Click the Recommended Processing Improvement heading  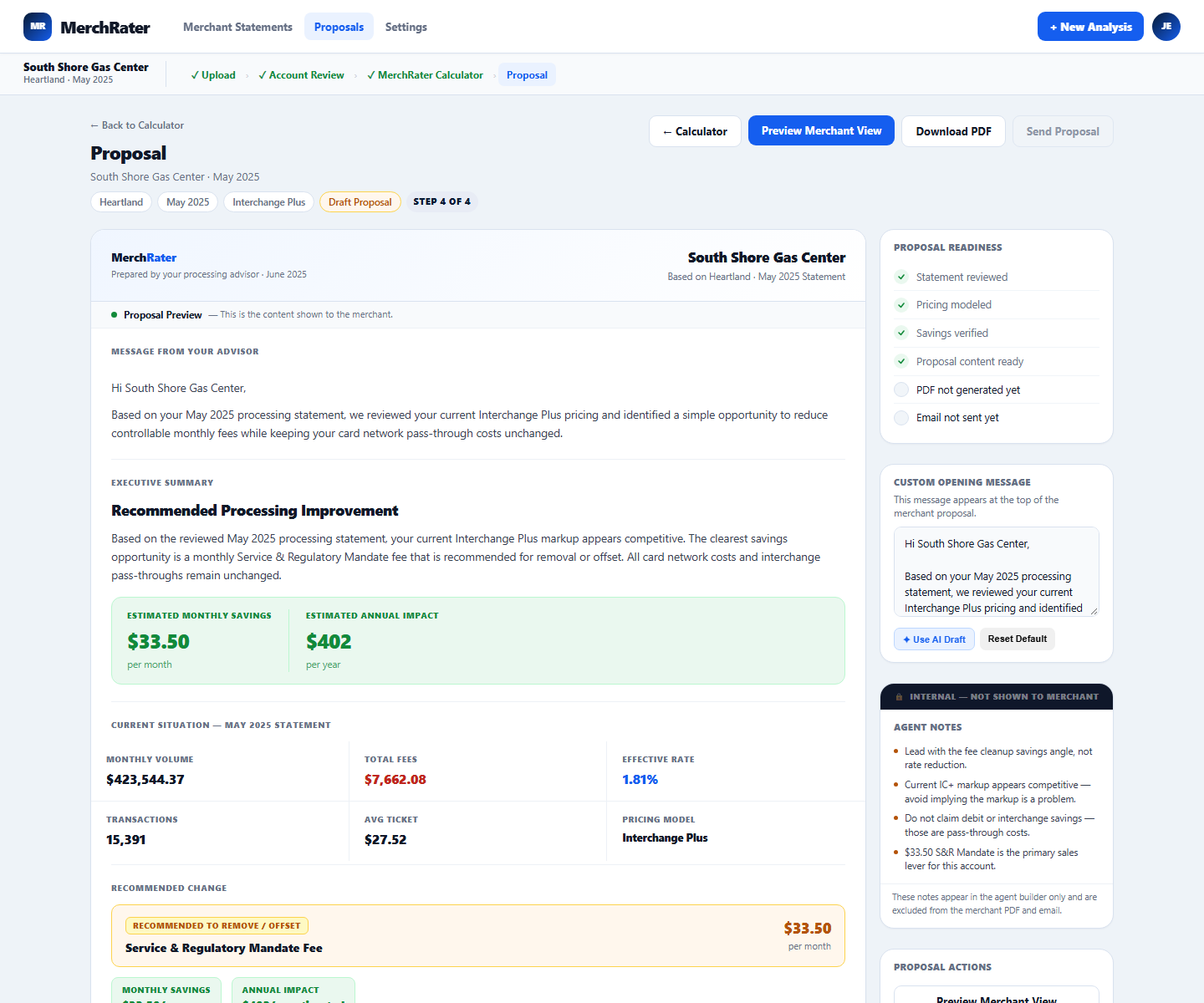(x=255, y=511)
